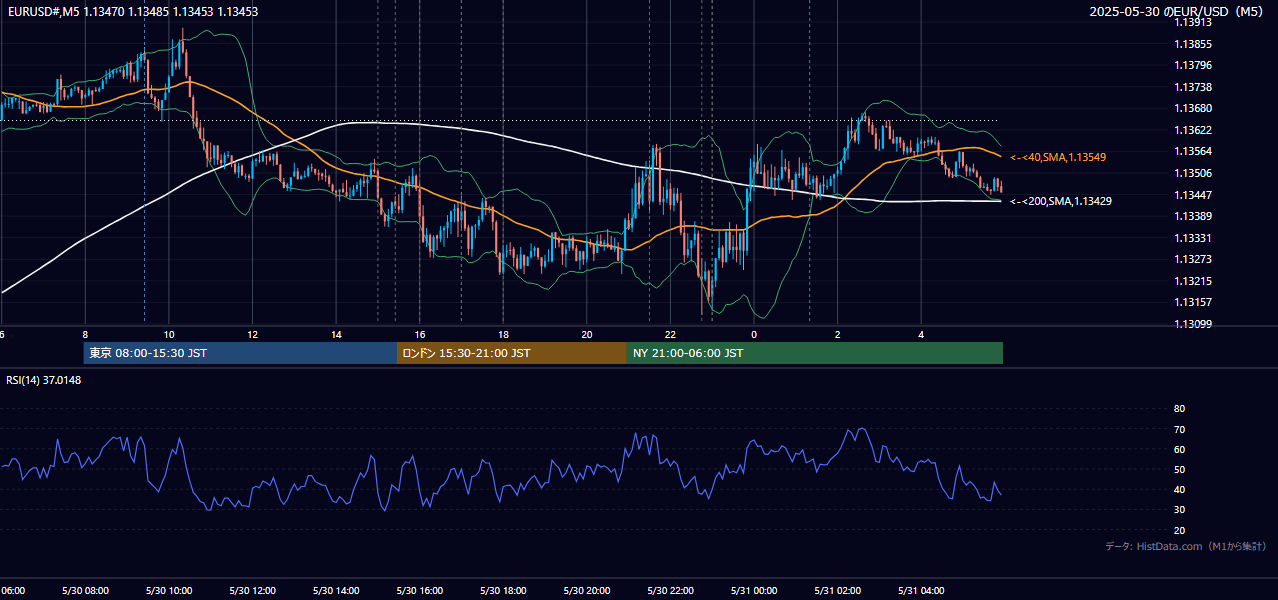Image resolution: width=1278 pixels, height=600 pixels.
Task: Click price level 1.13157 on the axis
Action: 1193,302
